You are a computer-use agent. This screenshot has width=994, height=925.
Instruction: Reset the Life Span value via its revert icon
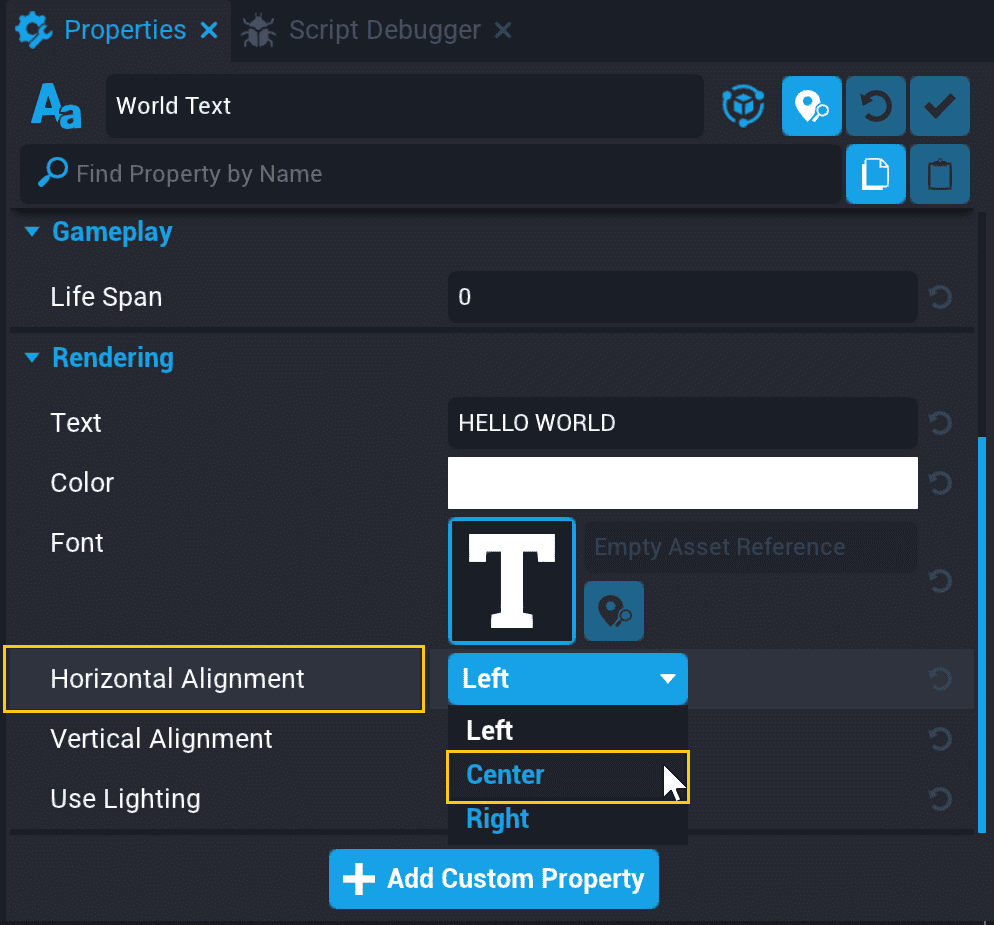(938, 297)
